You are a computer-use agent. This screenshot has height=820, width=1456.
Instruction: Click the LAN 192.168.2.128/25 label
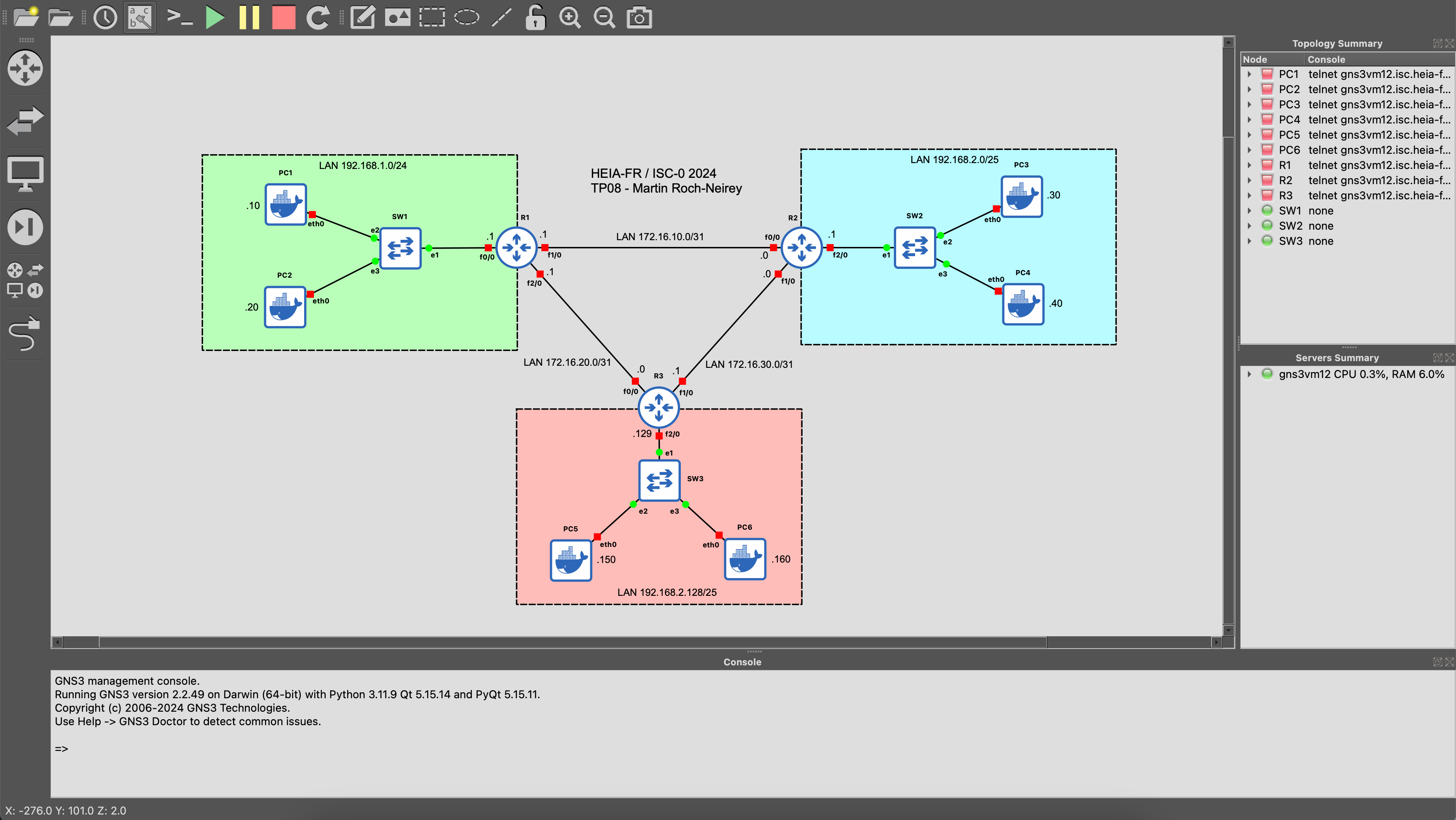click(667, 592)
